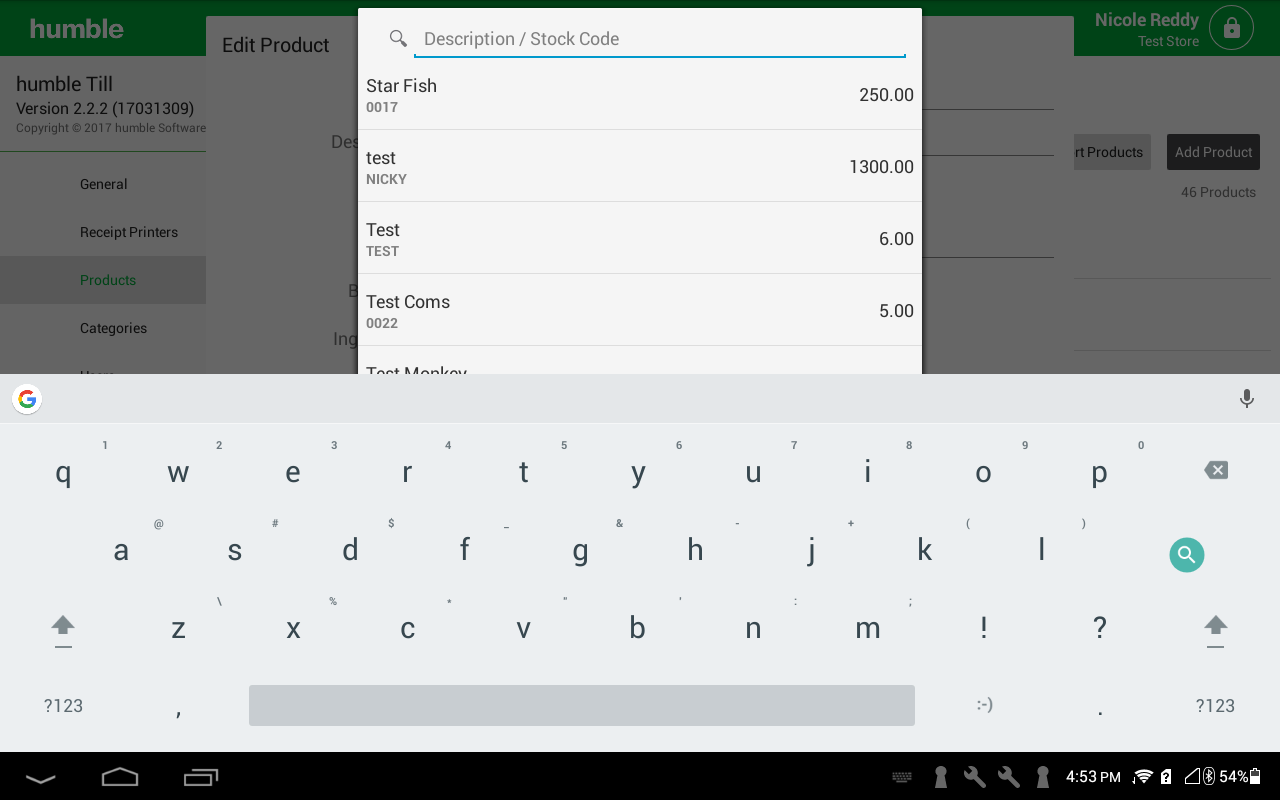Tap the letter h key
This screenshot has width=1280, height=800.
[x=695, y=550]
